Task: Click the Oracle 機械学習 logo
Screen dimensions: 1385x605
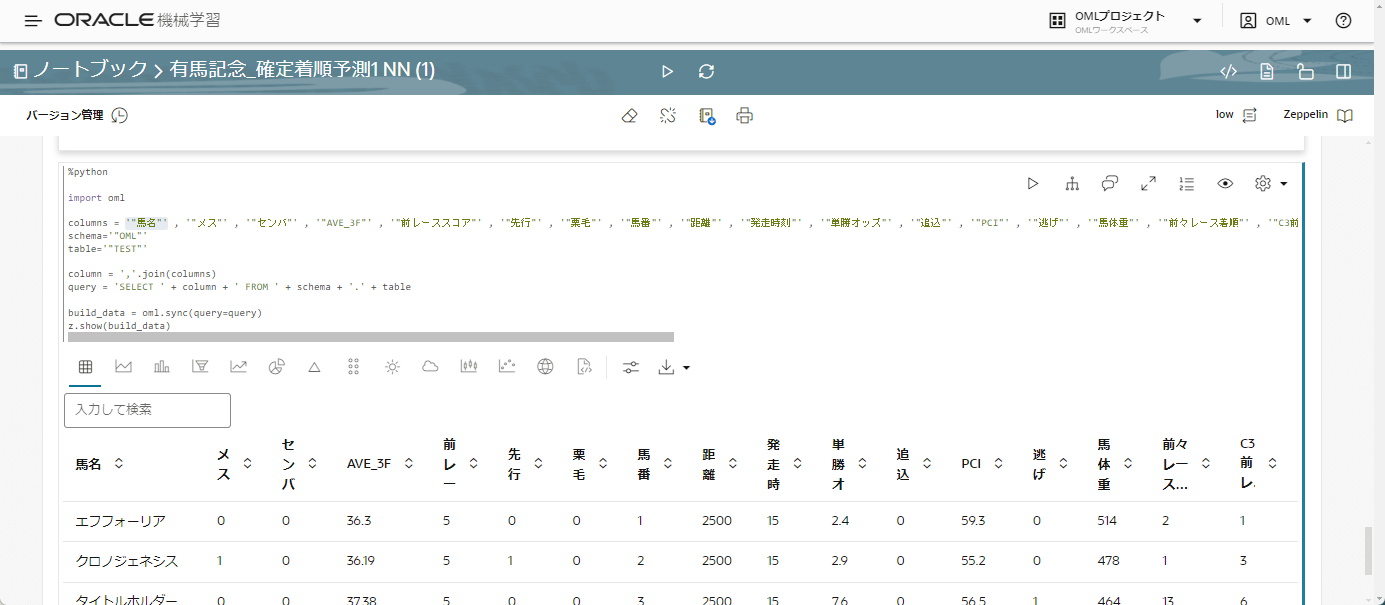Action: [138, 20]
